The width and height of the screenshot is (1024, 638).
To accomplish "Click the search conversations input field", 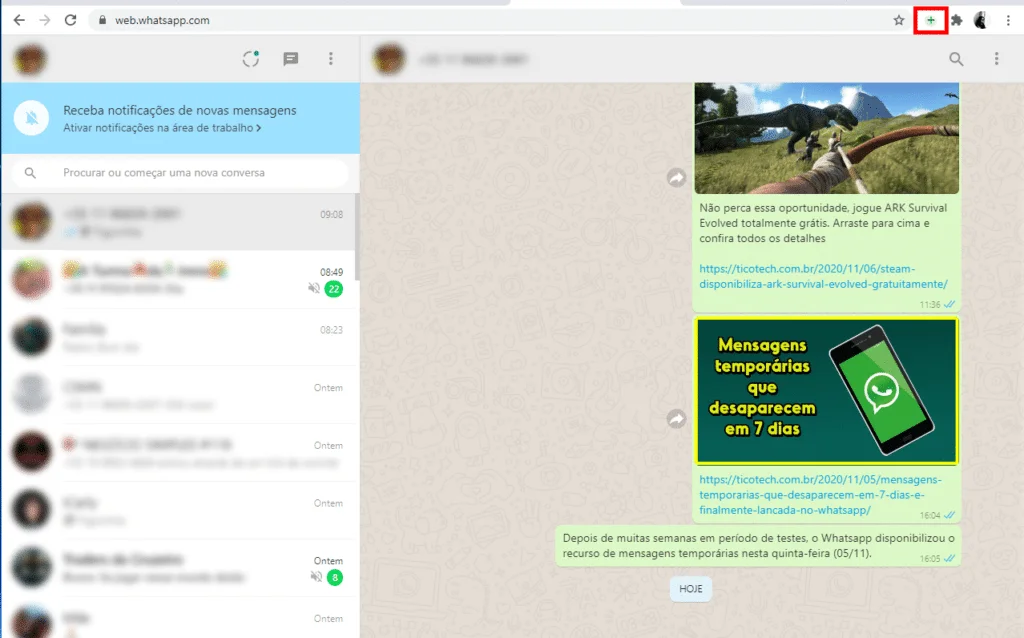I will click(180, 173).
